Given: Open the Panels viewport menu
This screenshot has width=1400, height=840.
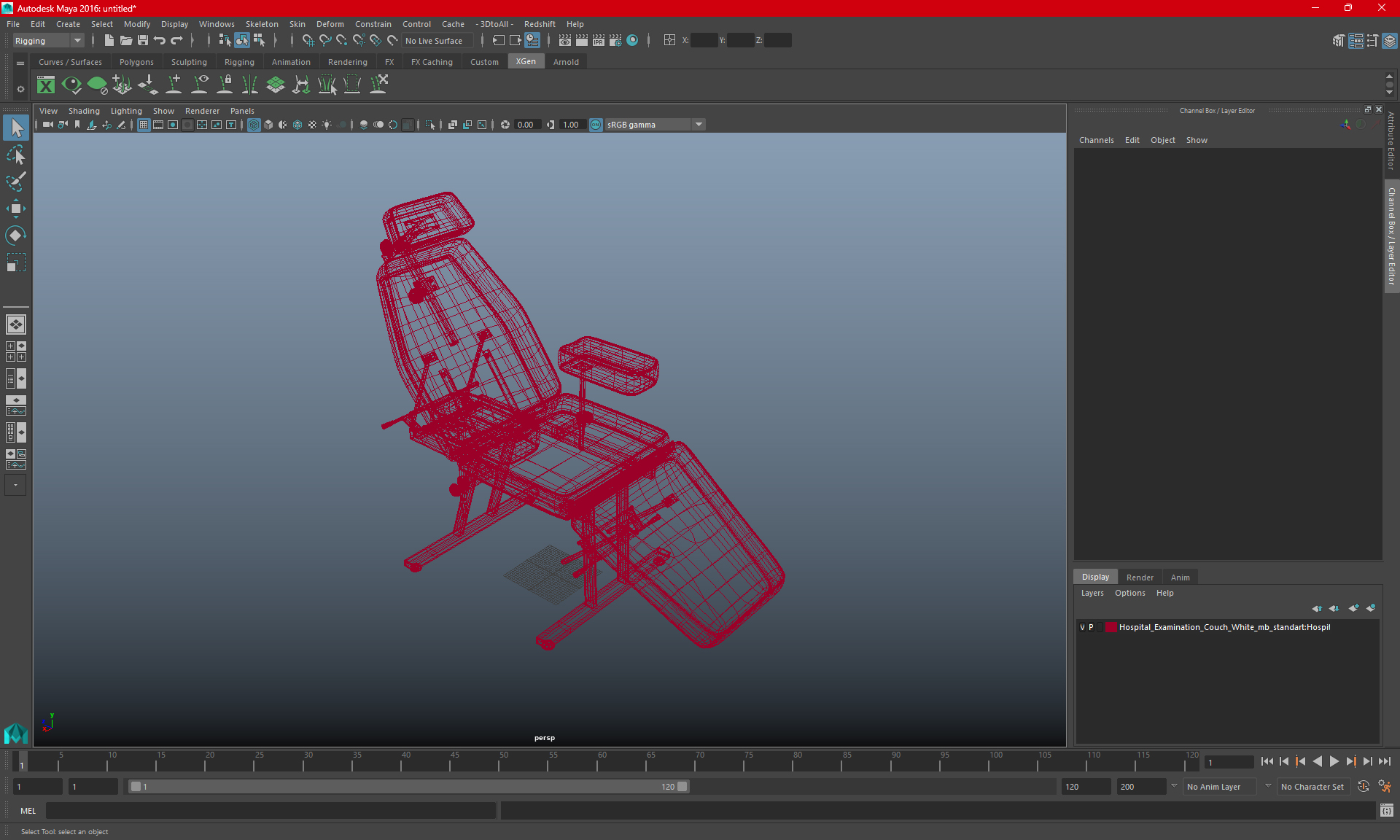Looking at the screenshot, I should pos(242,111).
